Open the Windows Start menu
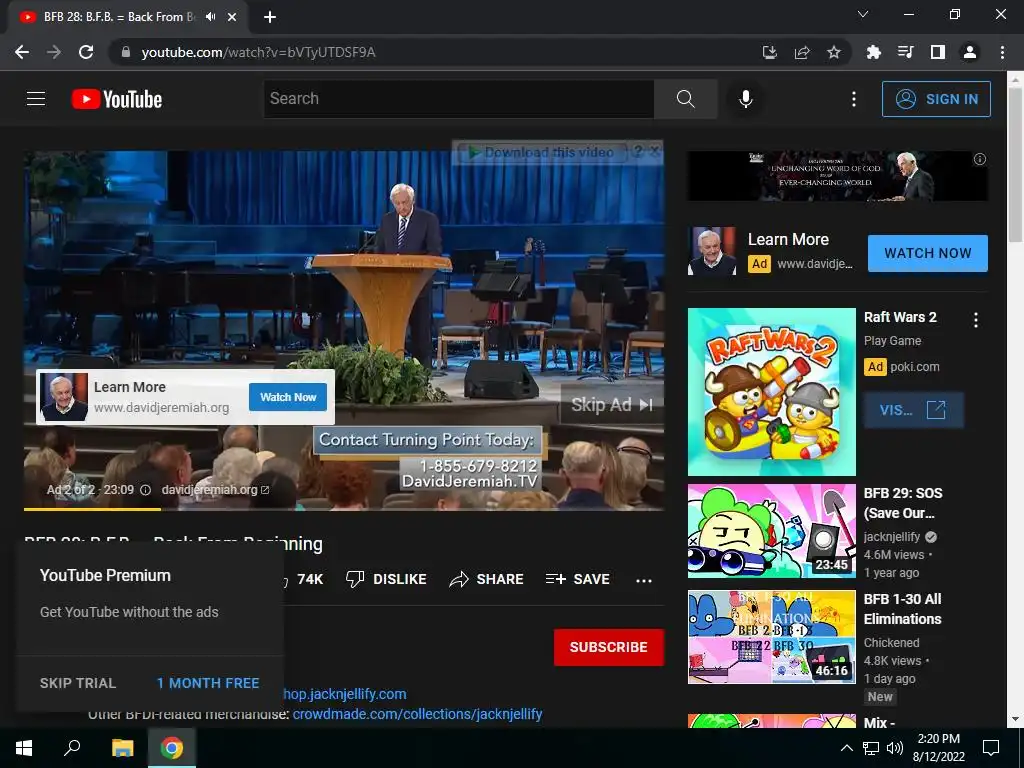Screen dimensions: 1024x768 tap(24, 748)
